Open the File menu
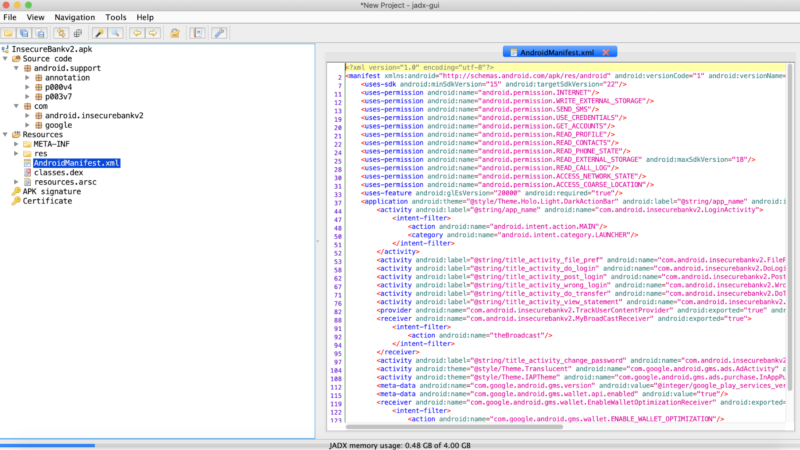 tap(10, 17)
